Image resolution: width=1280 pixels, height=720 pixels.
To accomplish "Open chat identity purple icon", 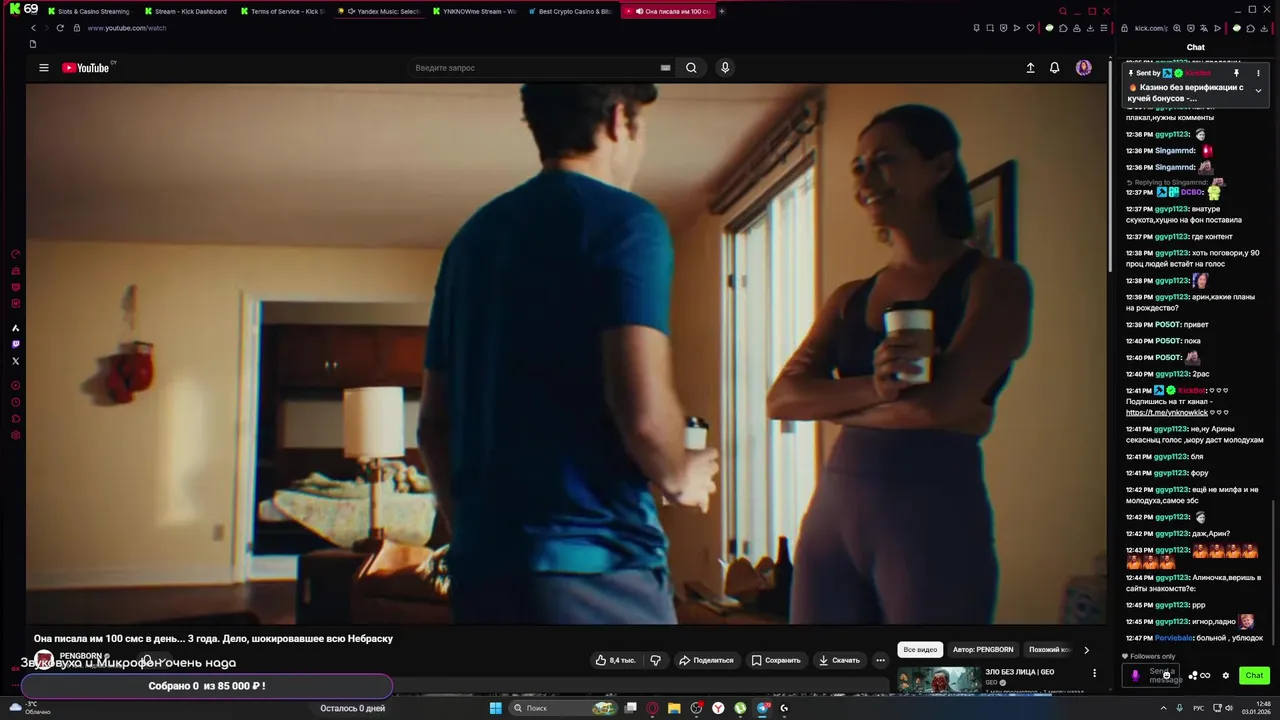I will click(x=1134, y=676).
